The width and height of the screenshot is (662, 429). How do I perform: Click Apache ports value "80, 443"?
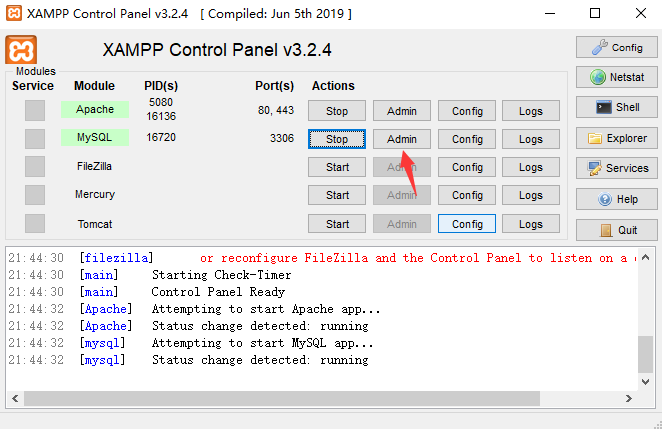[276, 110]
